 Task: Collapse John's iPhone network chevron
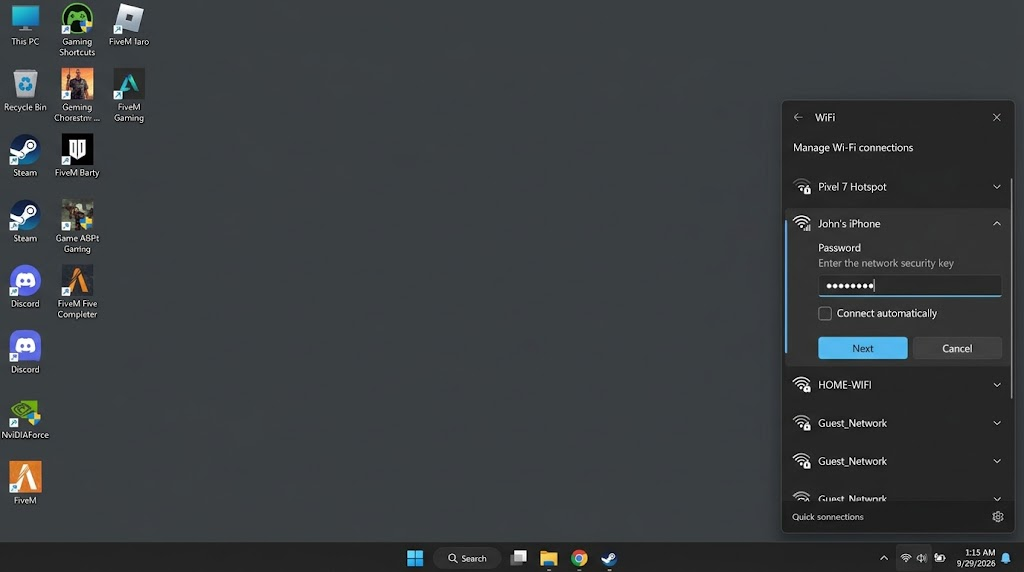[x=997, y=224]
